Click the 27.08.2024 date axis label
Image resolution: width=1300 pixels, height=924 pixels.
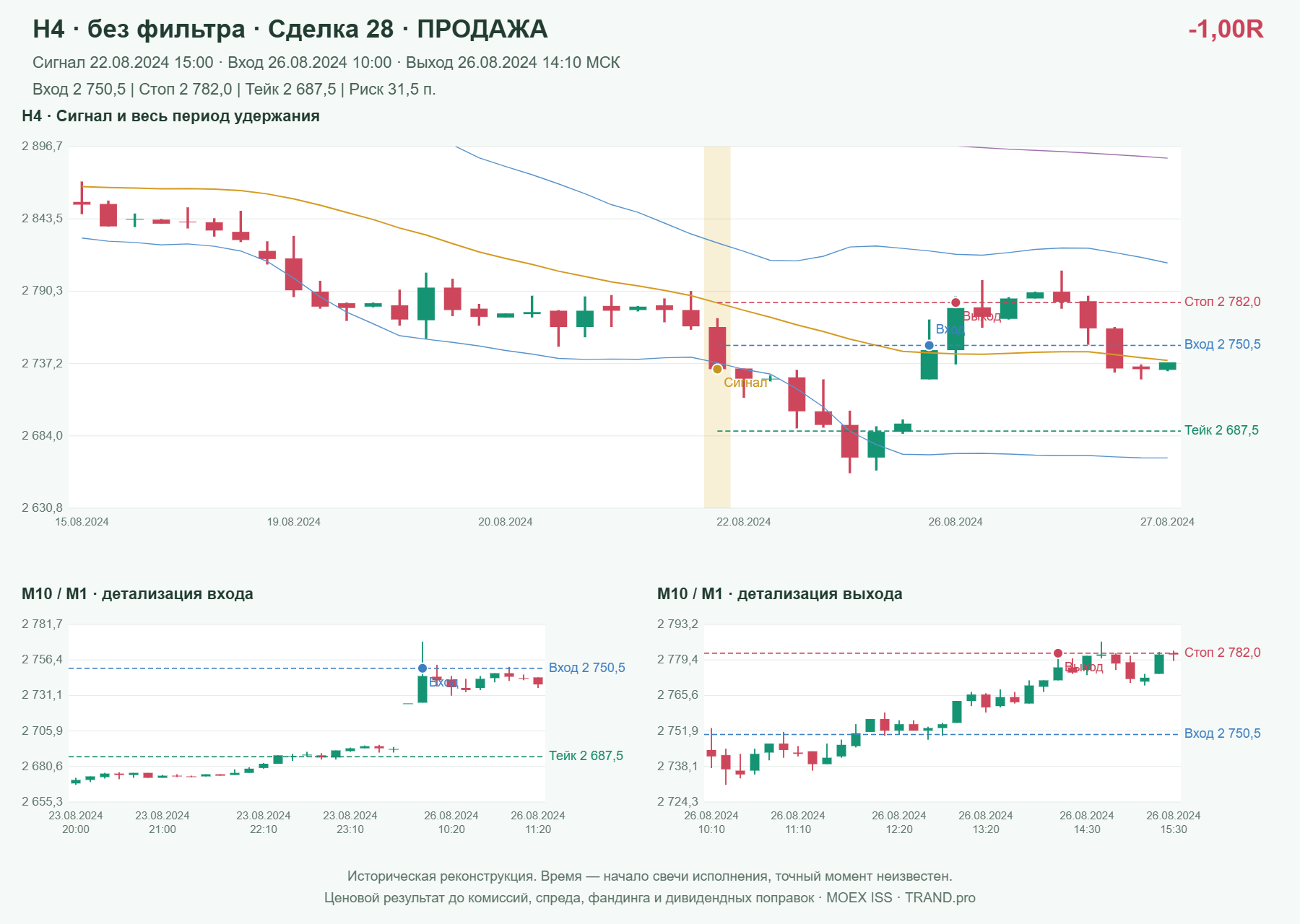point(1167,522)
